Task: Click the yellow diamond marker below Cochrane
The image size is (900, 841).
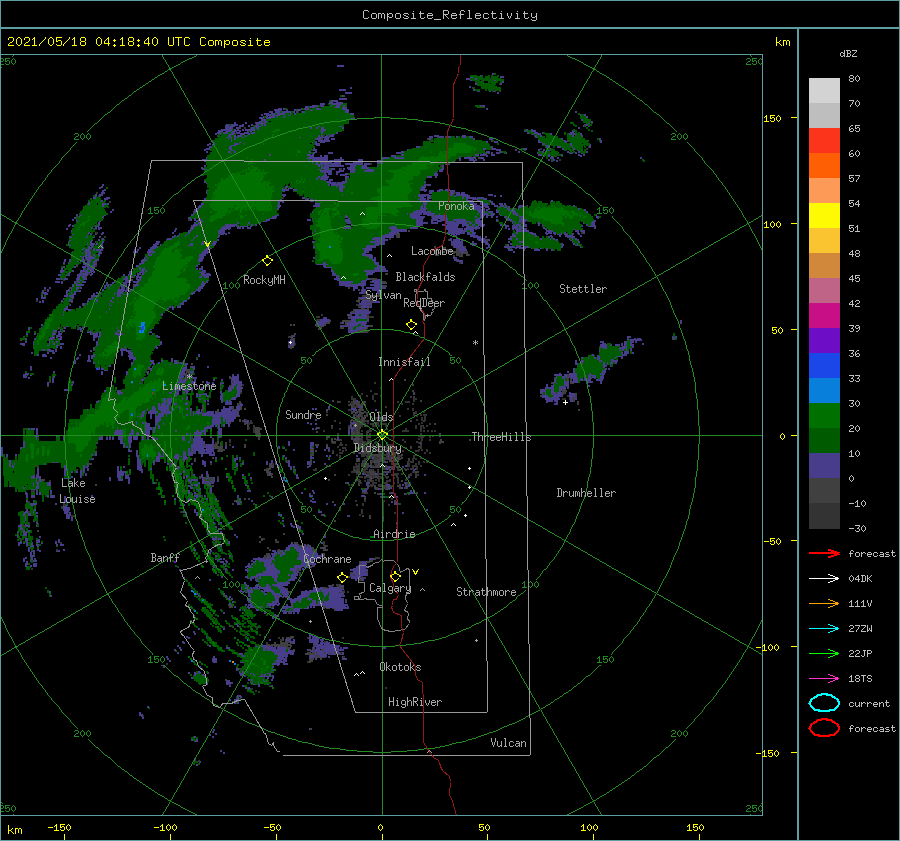Action: coord(342,578)
